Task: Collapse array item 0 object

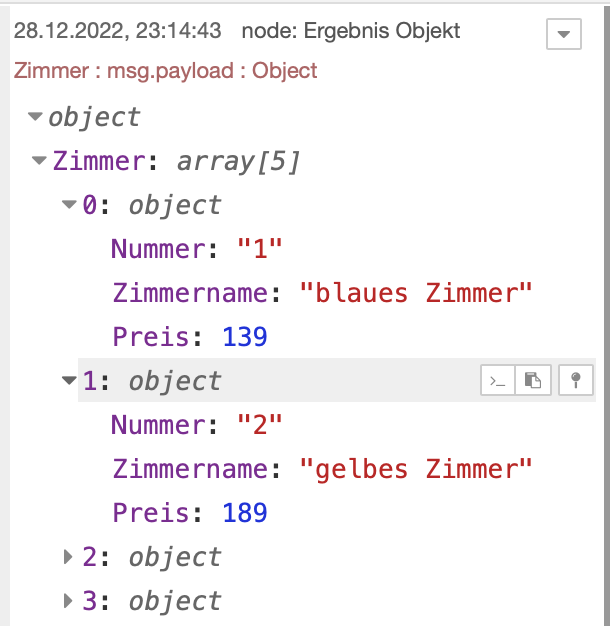Action: [69, 205]
